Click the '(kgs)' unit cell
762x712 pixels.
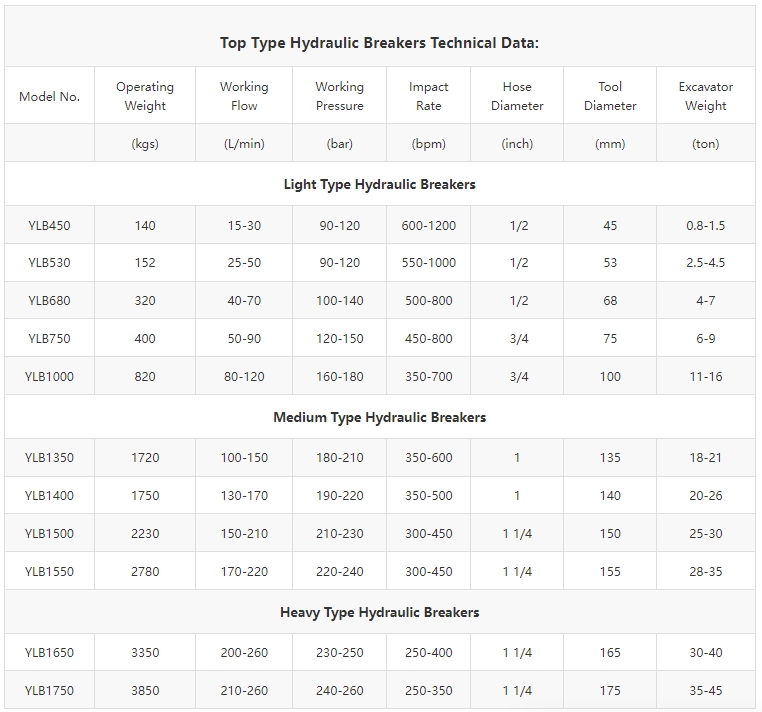(145, 143)
